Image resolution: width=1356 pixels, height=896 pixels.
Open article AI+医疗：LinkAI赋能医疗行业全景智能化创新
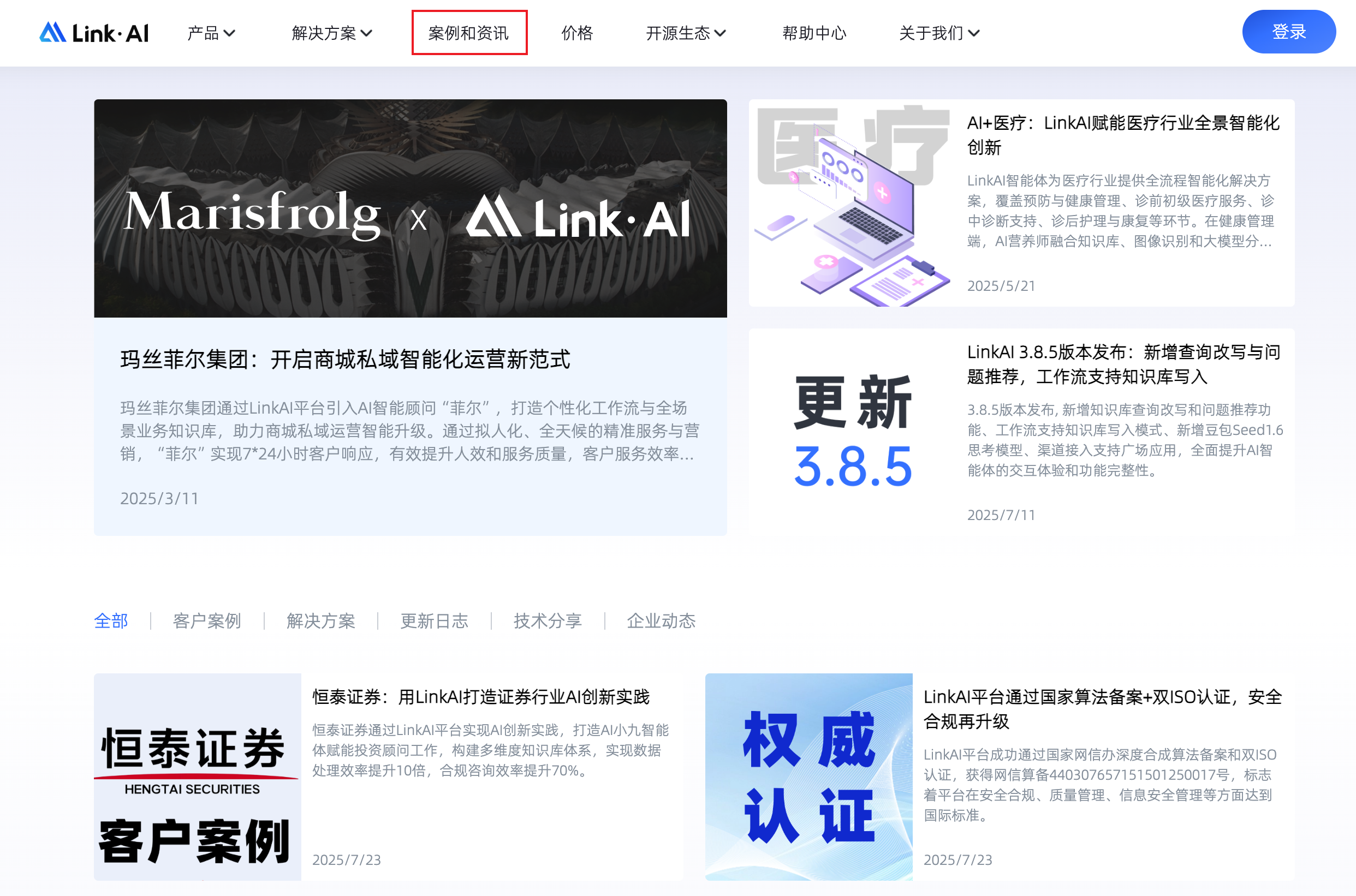[1123, 135]
